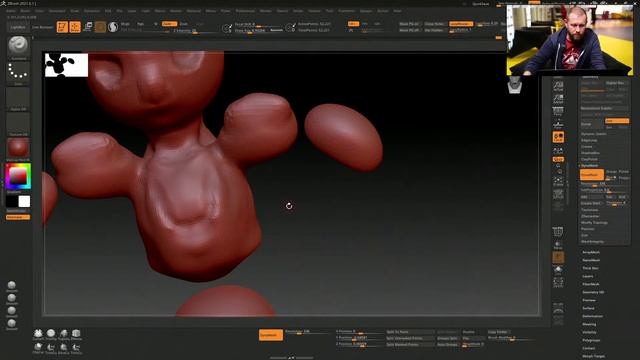Image resolution: width=640 pixels, height=360 pixels.
Task: Expand the ArrayMesh subpalette
Action: click(591, 252)
